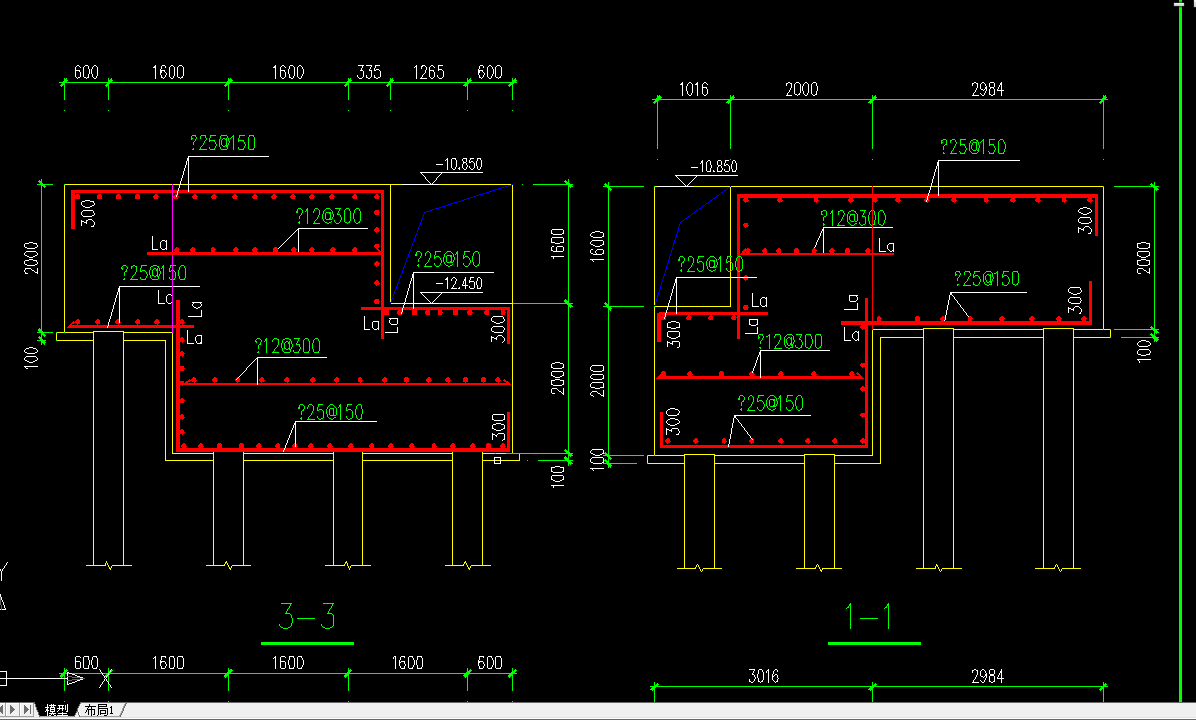Pick the 2984 dimension beneath 1-1 title

988,676
